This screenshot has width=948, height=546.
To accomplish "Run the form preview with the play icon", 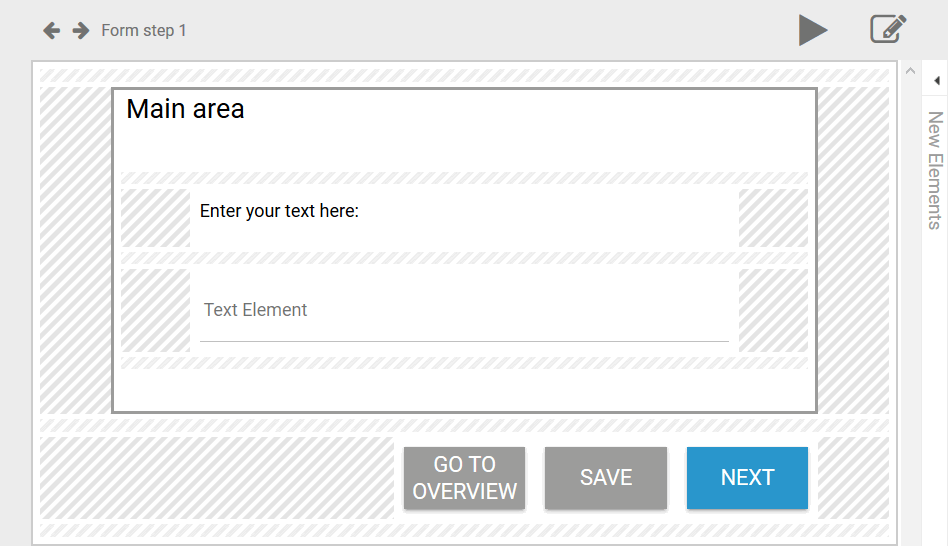I will coord(813,30).
